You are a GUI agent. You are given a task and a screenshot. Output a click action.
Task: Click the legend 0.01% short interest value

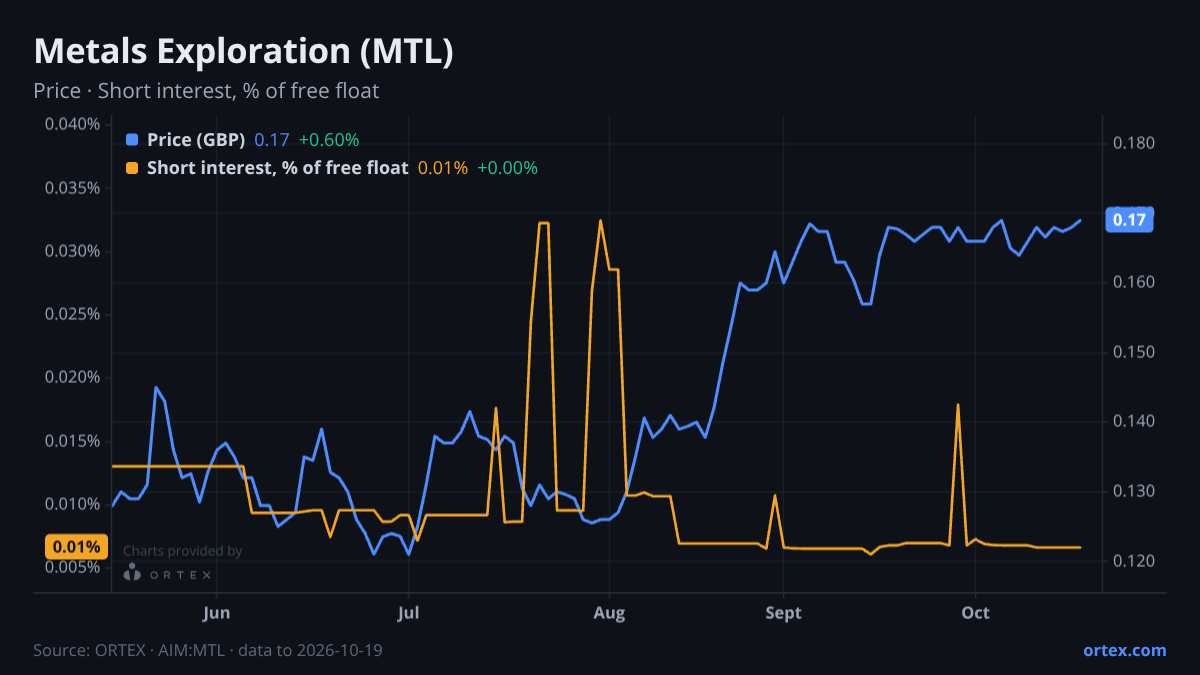[x=443, y=168]
